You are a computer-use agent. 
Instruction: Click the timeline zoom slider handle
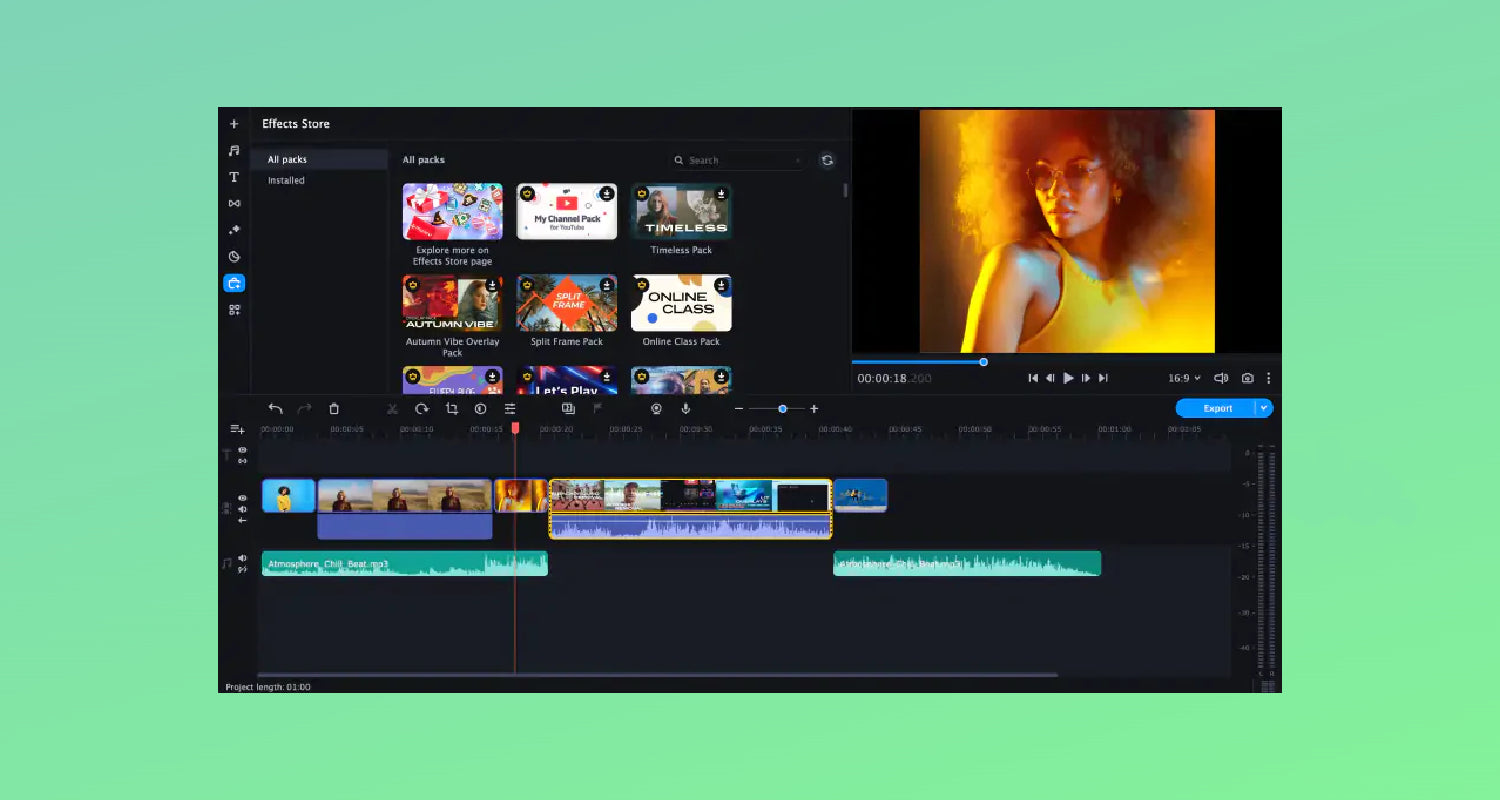coord(782,408)
